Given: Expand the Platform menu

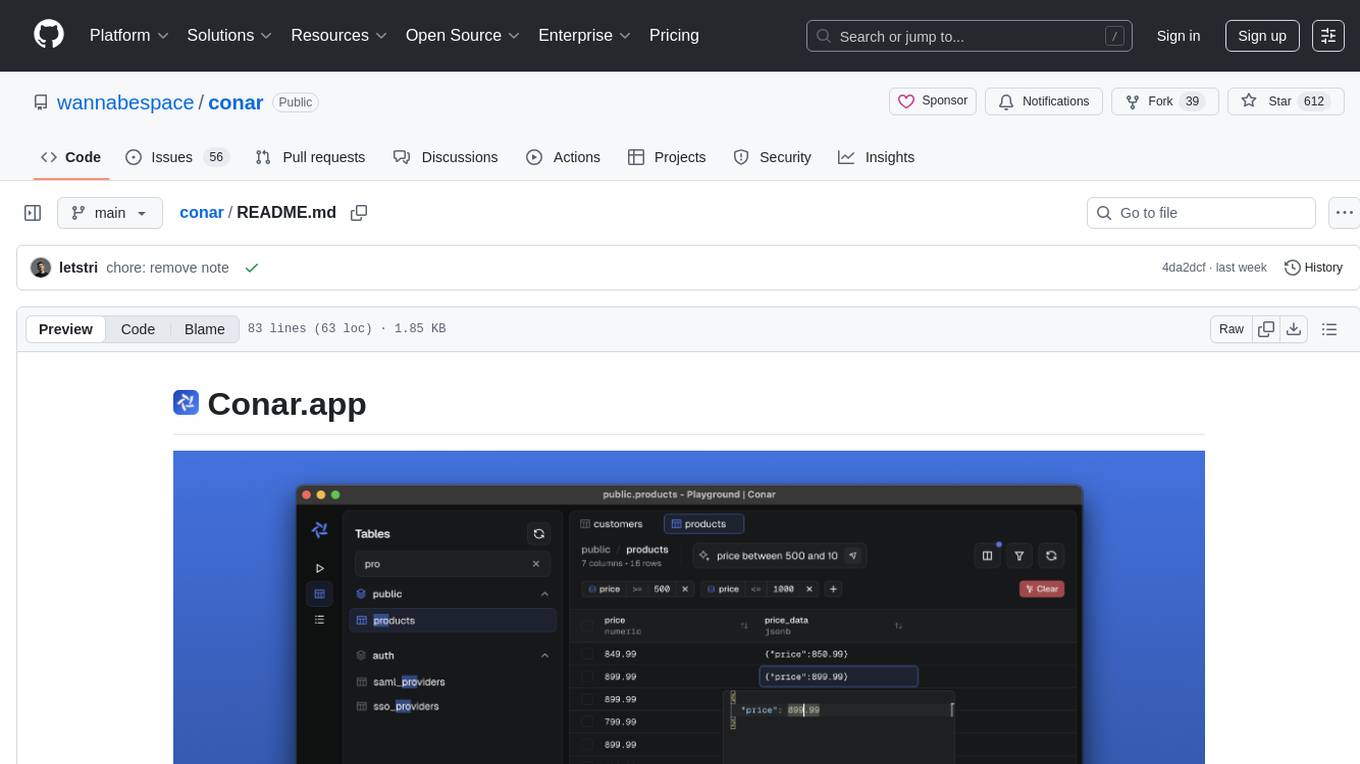Looking at the screenshot, I should pyautogui.click(x=129, y=35).
